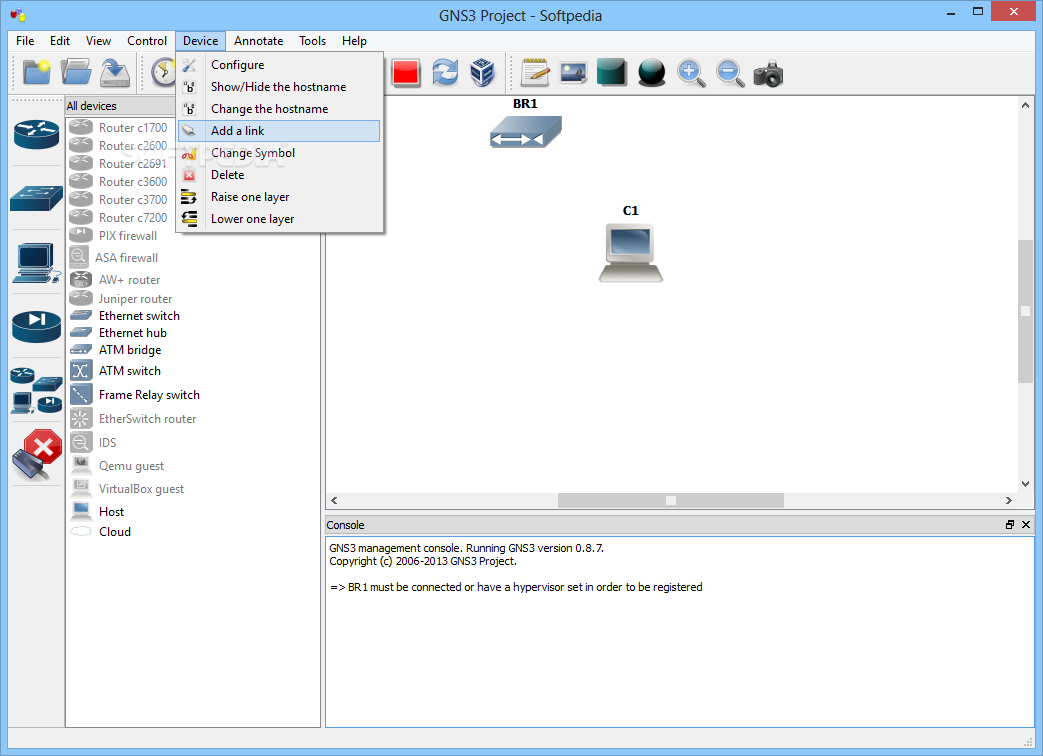Browse all devices in the left sidebar

point(37,390)
